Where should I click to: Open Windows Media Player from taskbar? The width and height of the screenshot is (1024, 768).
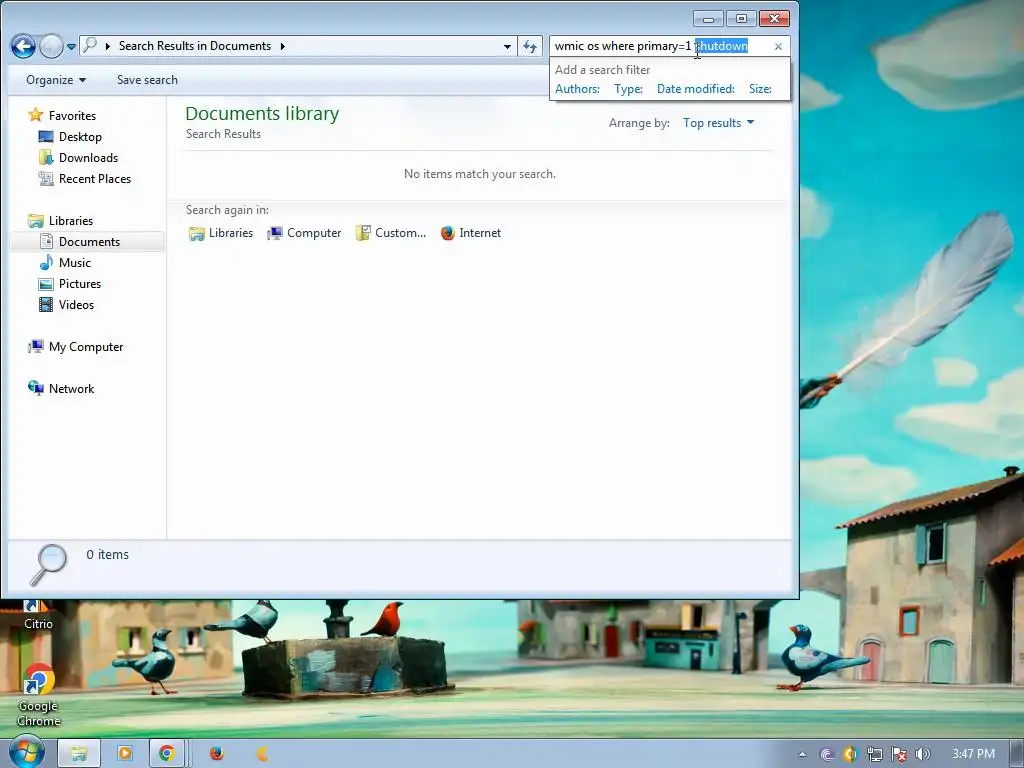[124, 754]
